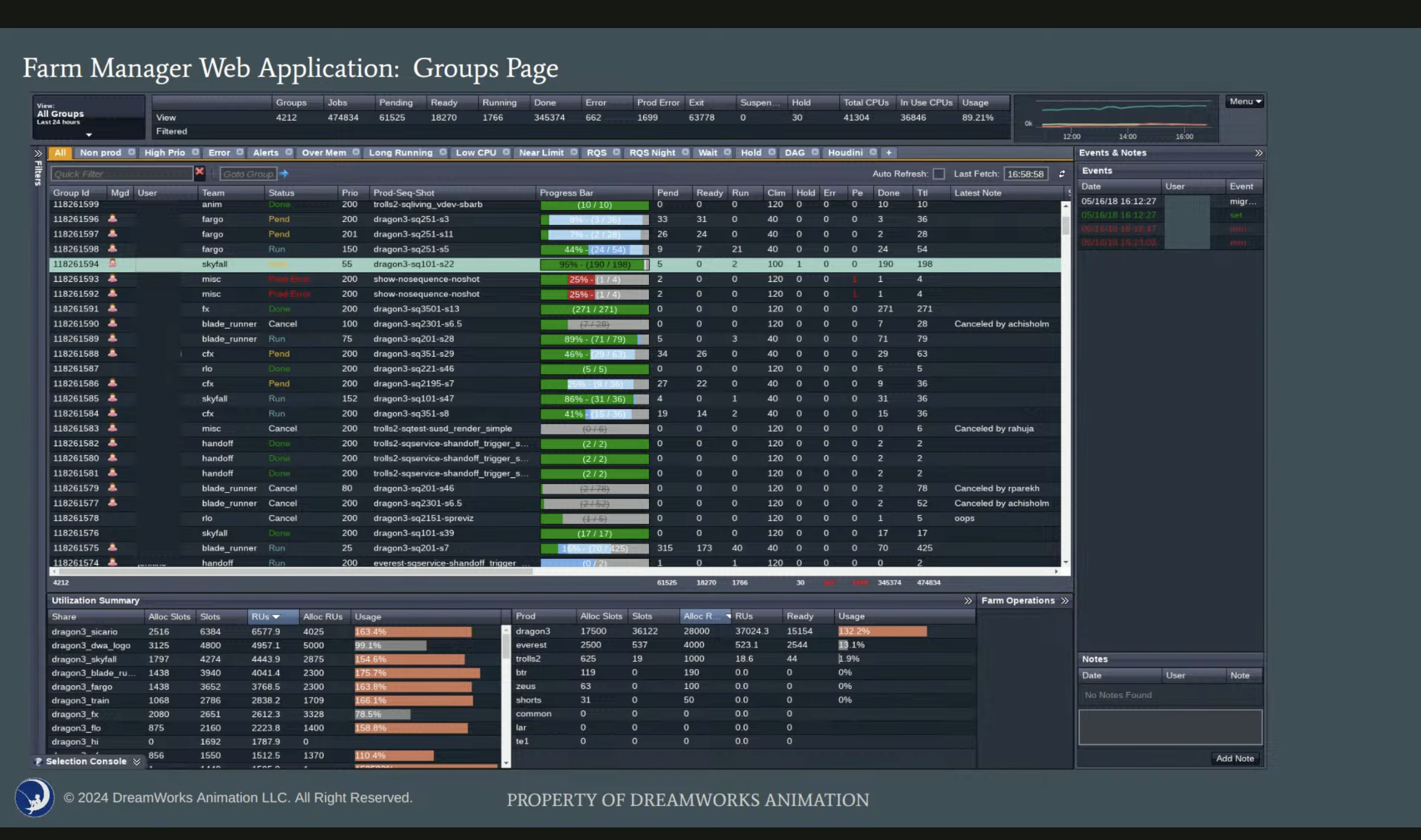Click the DreamWorks logo icon
The height and width of the screenshot is (840, 1421).
click(34, 797)
